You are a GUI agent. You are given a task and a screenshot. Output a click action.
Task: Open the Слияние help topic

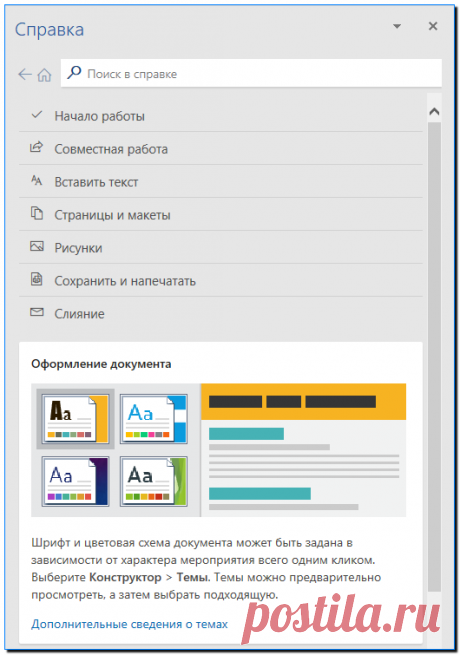221,314
